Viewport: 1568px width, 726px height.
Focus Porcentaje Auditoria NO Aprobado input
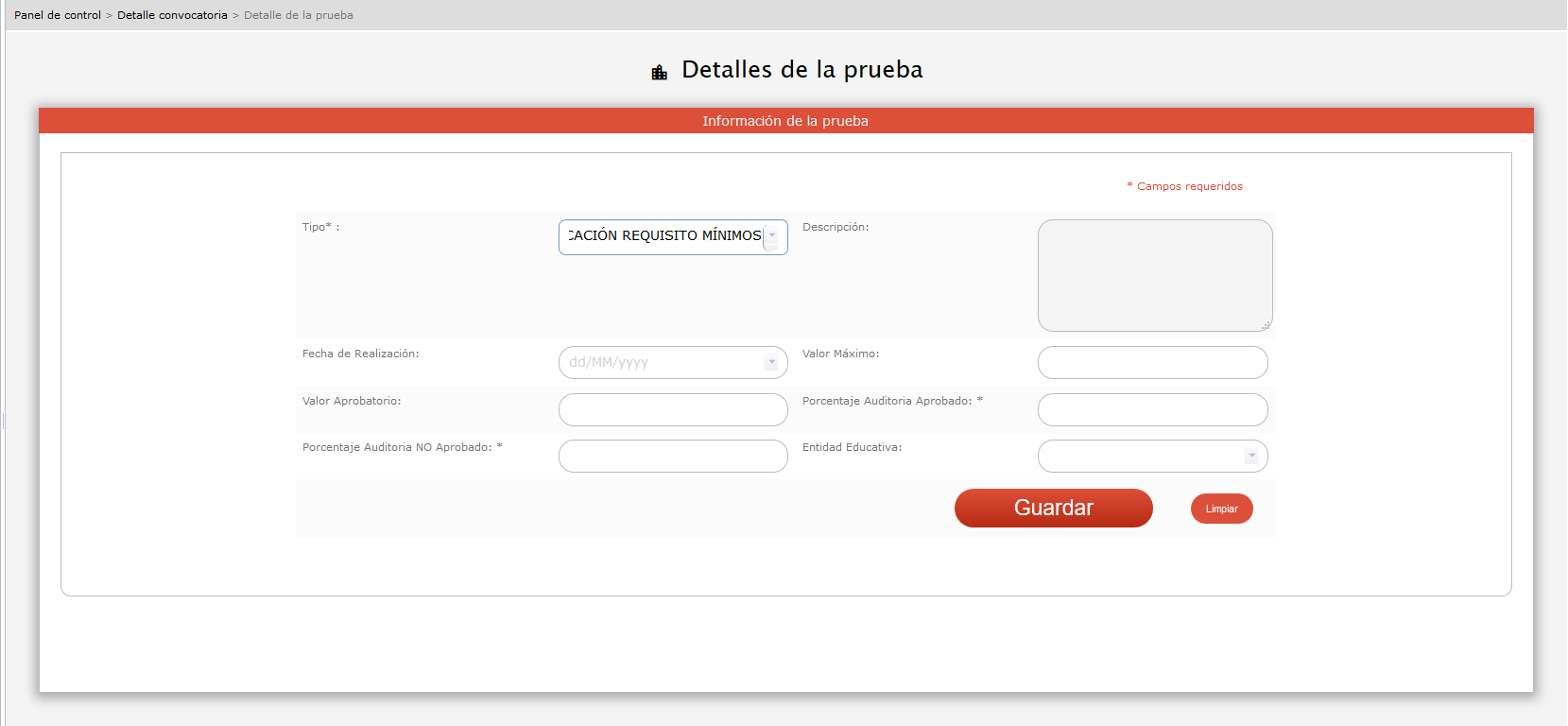coord(672,456)
